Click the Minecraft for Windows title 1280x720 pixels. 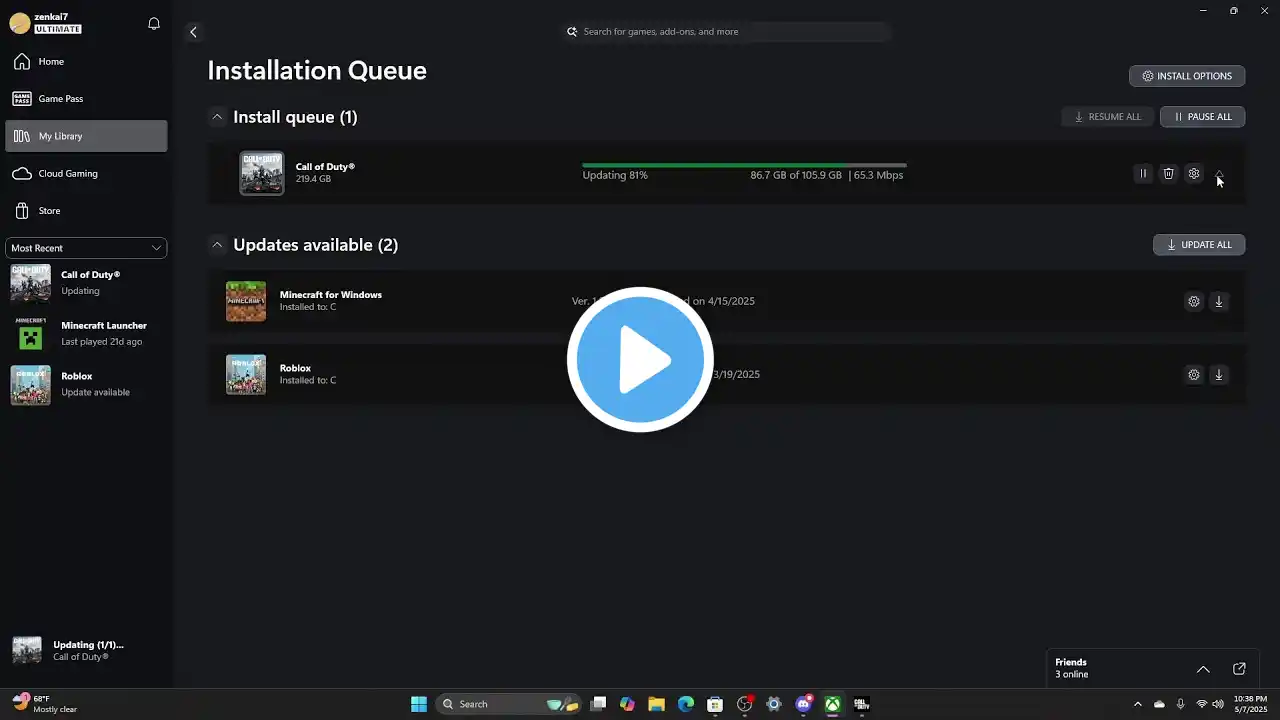coord(331,295)
